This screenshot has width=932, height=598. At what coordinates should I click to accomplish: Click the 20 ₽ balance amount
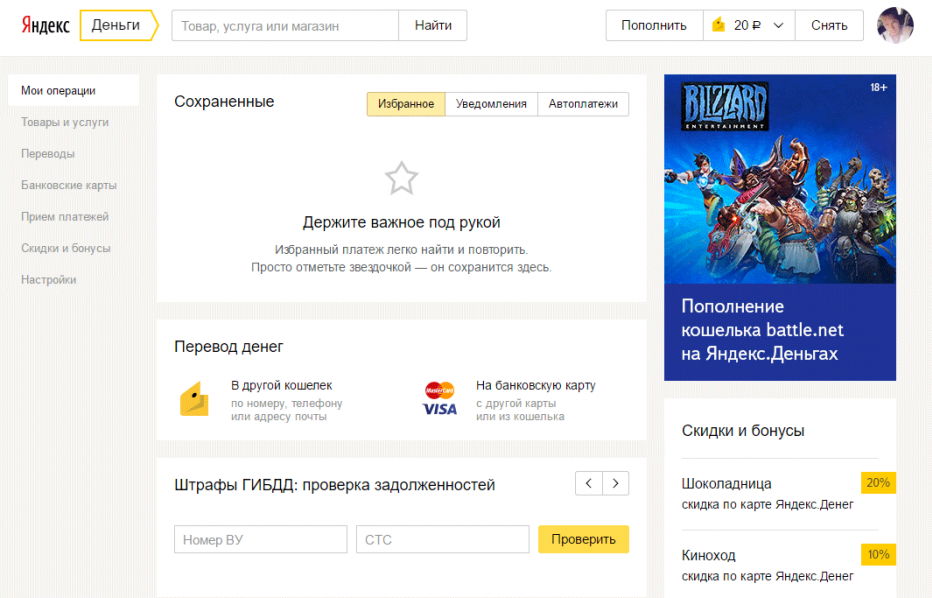[x=747, y=26]
